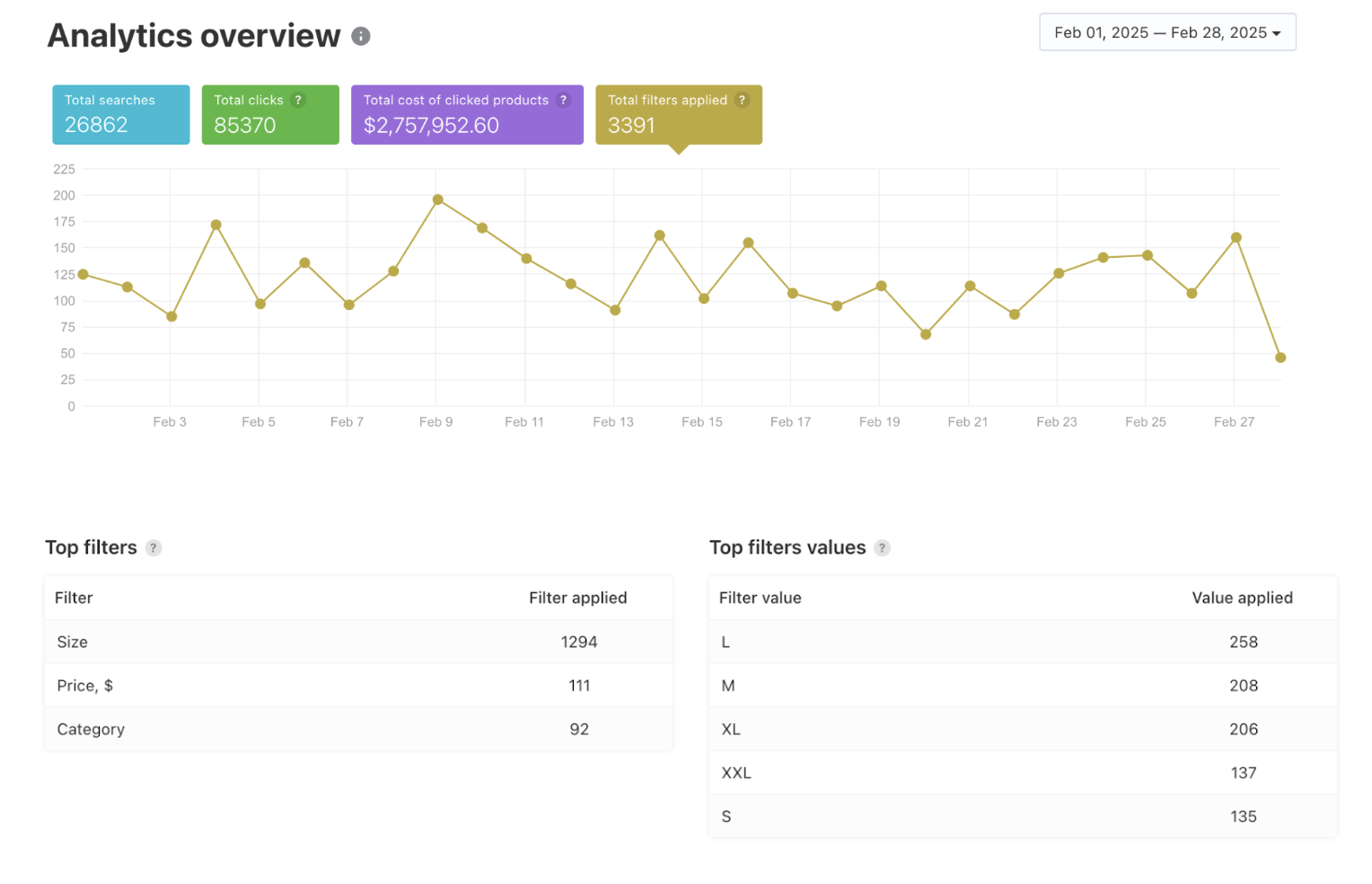Select the Total filters applied metric card

click(679, 115)
